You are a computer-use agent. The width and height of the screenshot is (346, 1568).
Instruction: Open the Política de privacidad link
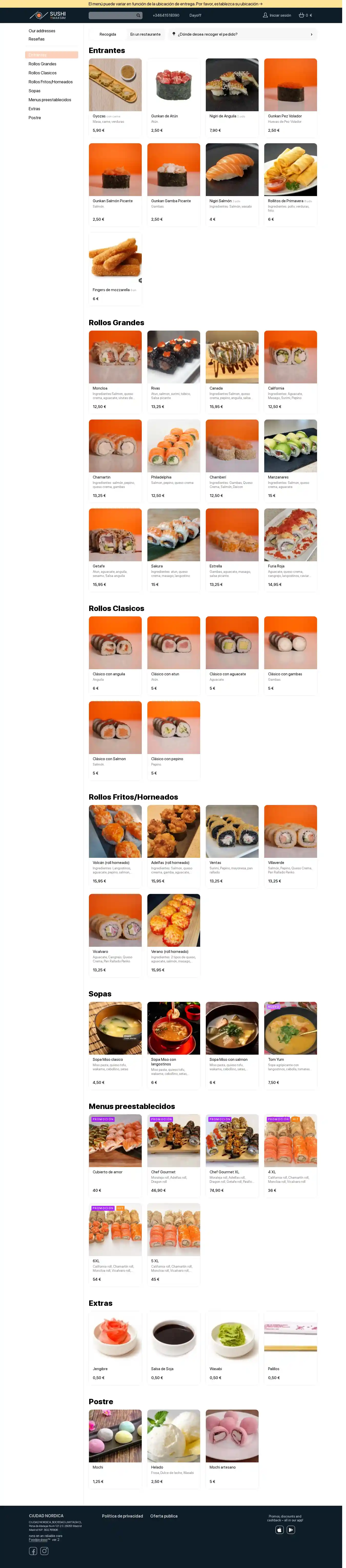click(123, 1516)
